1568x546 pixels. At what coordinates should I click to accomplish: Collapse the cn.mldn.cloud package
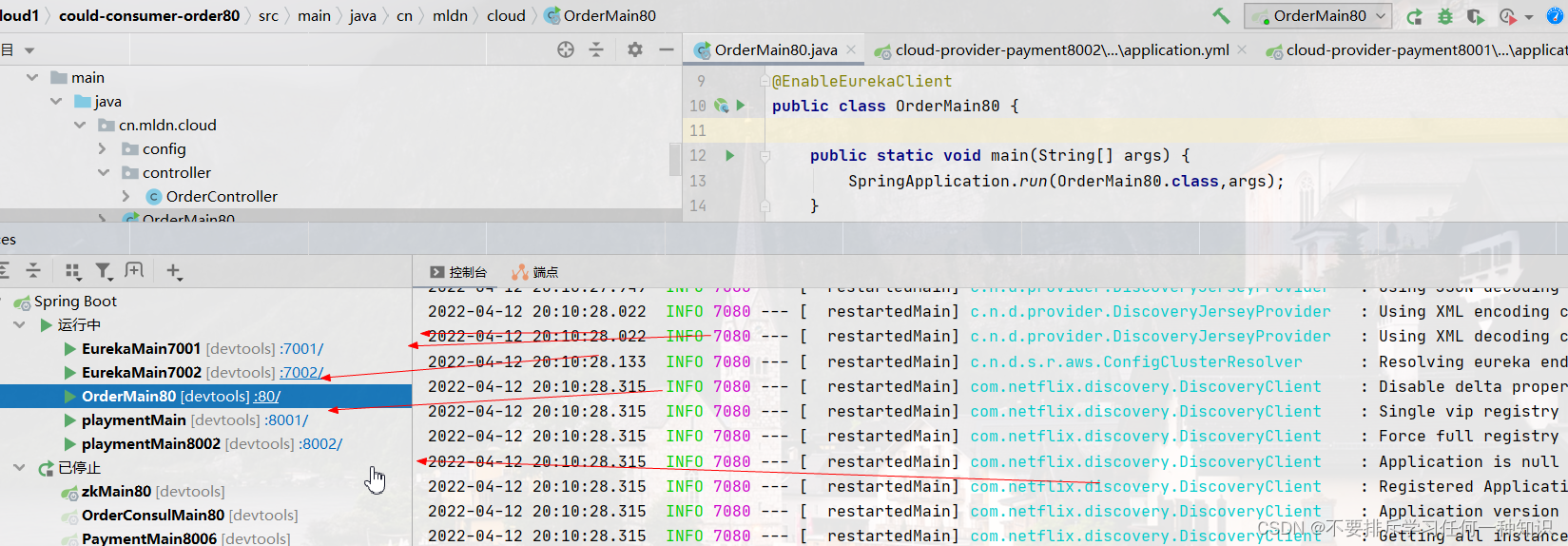coord(80,125)
